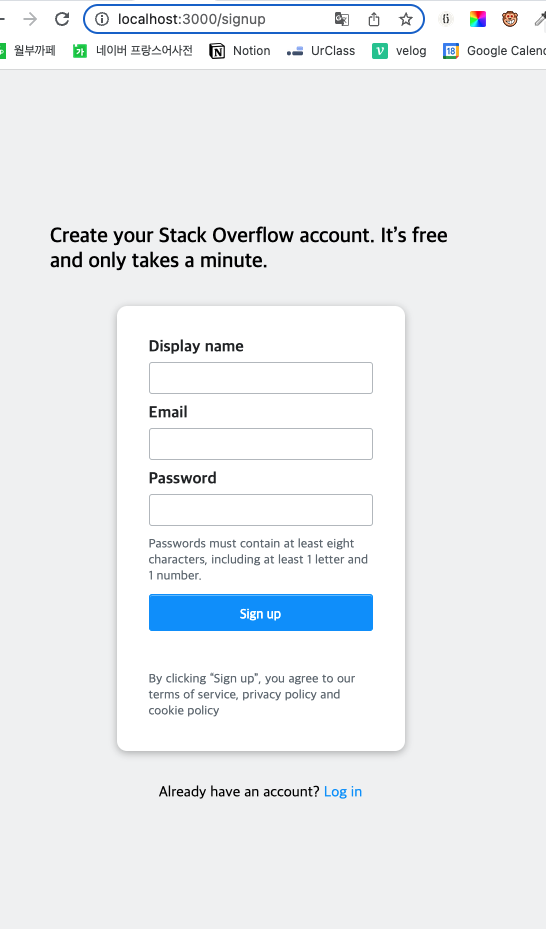Image resolution: width=546 pixels, height=929 pixels.
Task: Open the Google Calendar bookmark
Action: tap(494, 51)
